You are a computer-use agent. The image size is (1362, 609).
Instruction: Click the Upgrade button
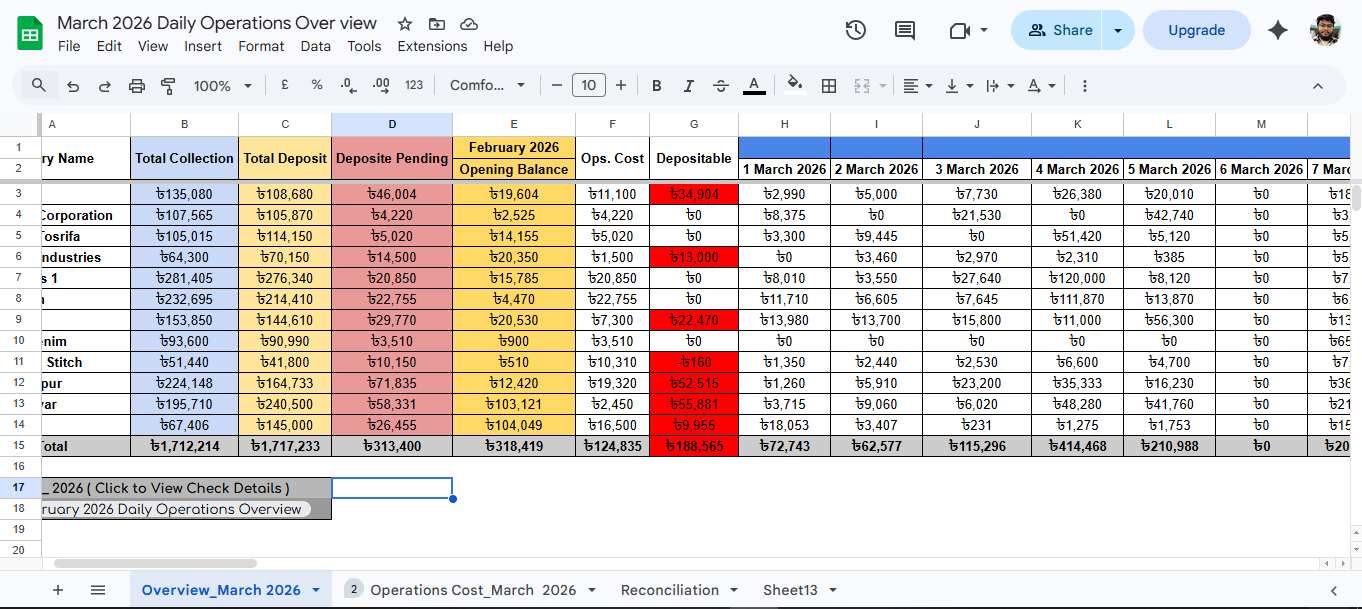point(1196,30)
